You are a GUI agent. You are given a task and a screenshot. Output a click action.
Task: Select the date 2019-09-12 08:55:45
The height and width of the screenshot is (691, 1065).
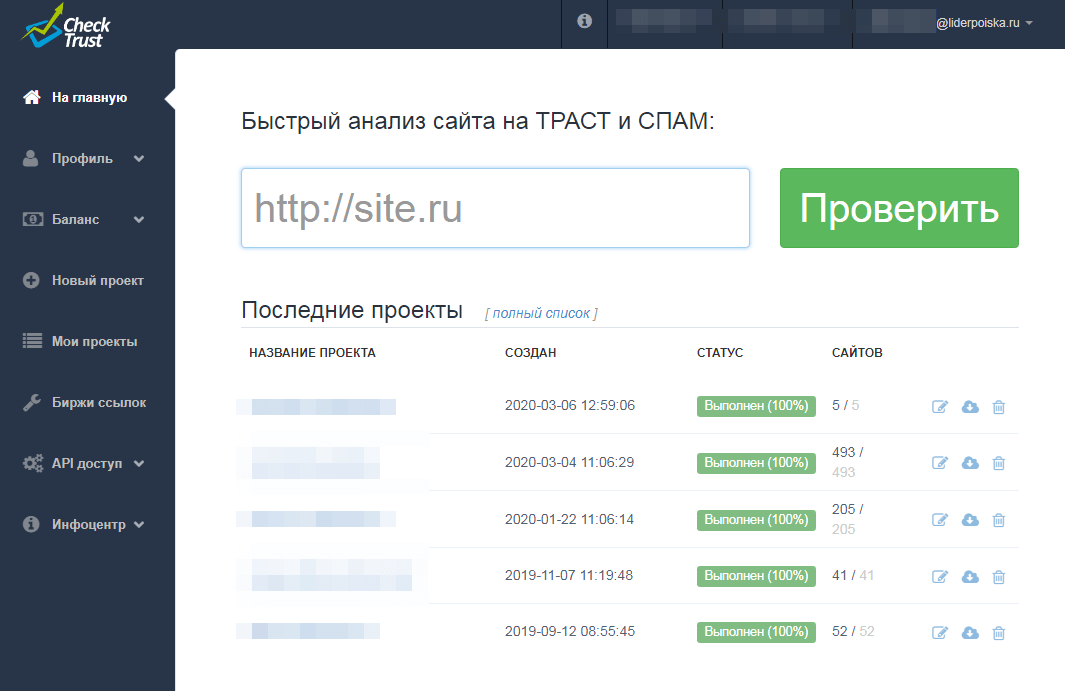click(570, 632)
